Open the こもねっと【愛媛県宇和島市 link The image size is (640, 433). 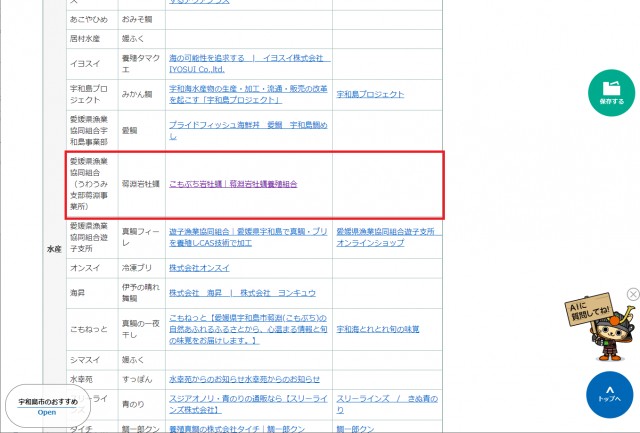[x=248, y=329]
